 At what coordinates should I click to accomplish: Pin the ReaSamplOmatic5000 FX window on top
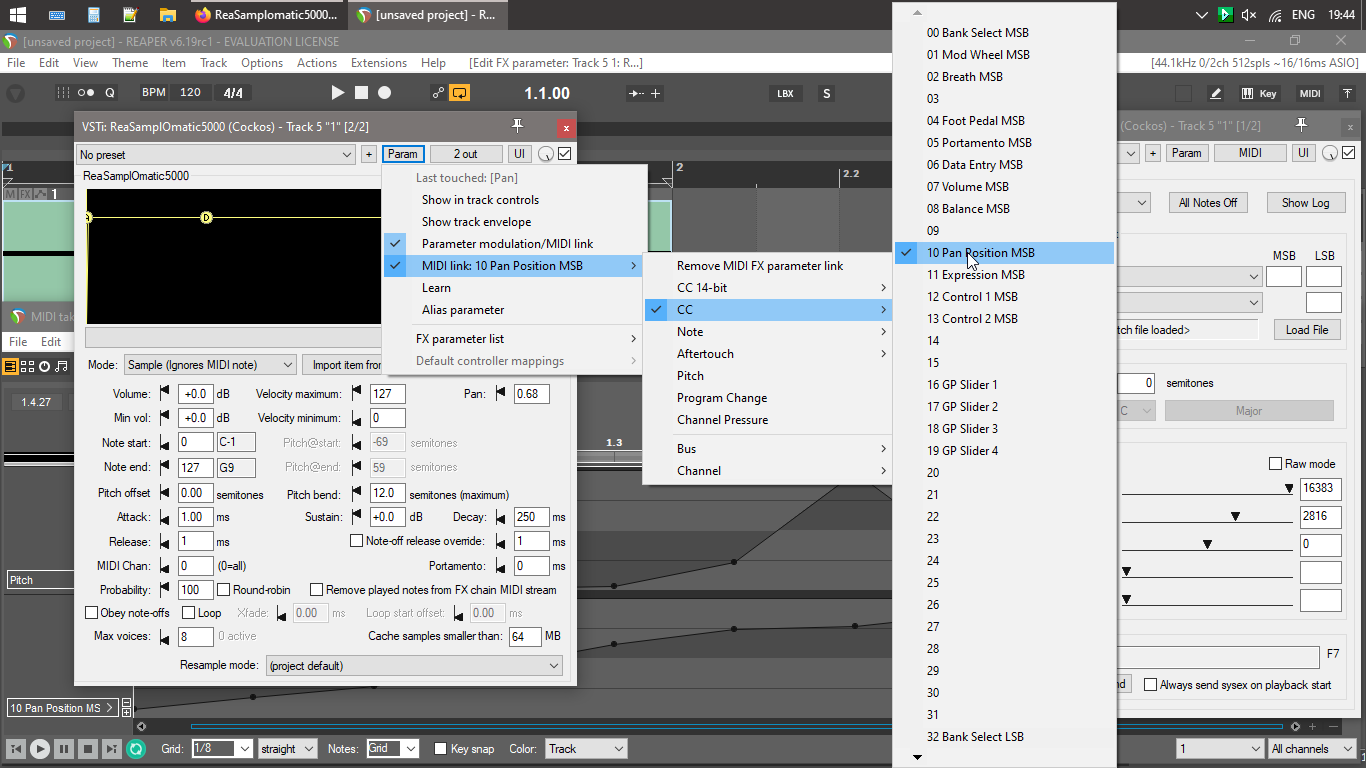[x=517, y=126]
